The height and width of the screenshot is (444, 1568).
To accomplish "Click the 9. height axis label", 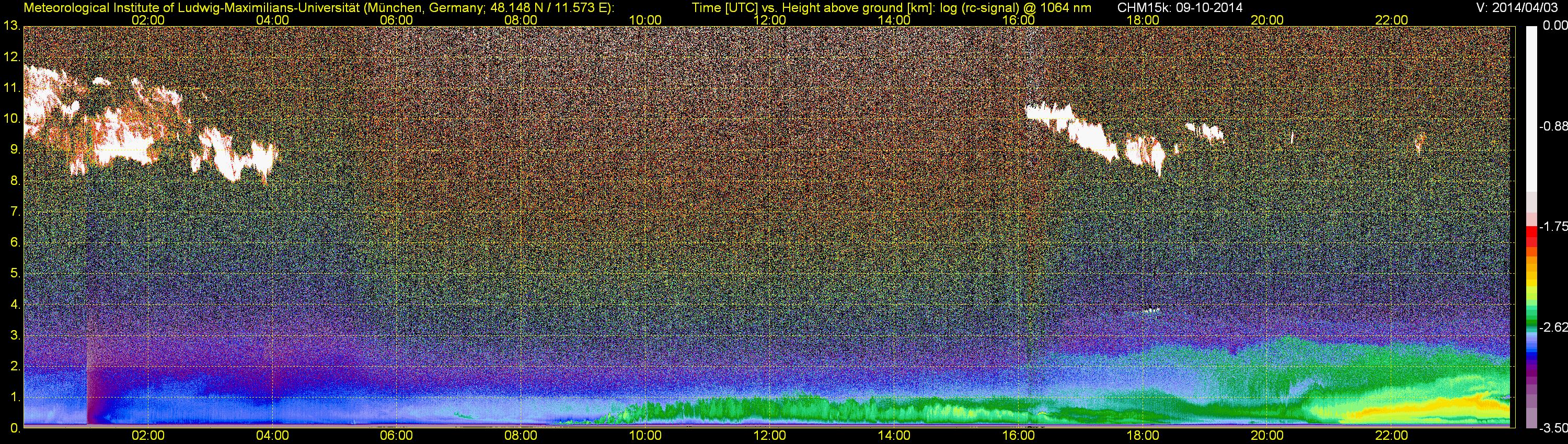I will point(15,149).
